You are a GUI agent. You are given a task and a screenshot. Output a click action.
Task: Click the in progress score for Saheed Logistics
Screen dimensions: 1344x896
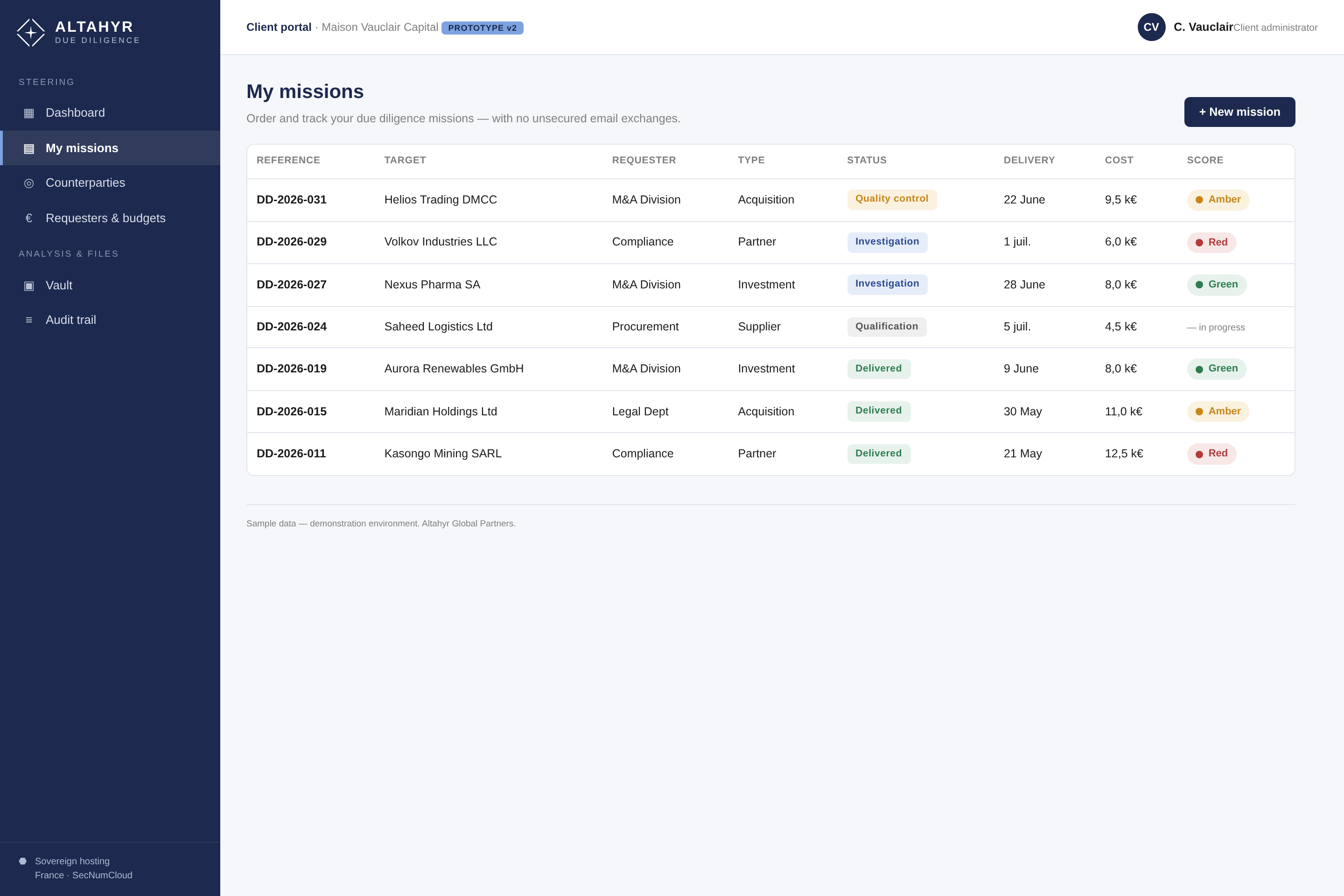click(1216, 328)
